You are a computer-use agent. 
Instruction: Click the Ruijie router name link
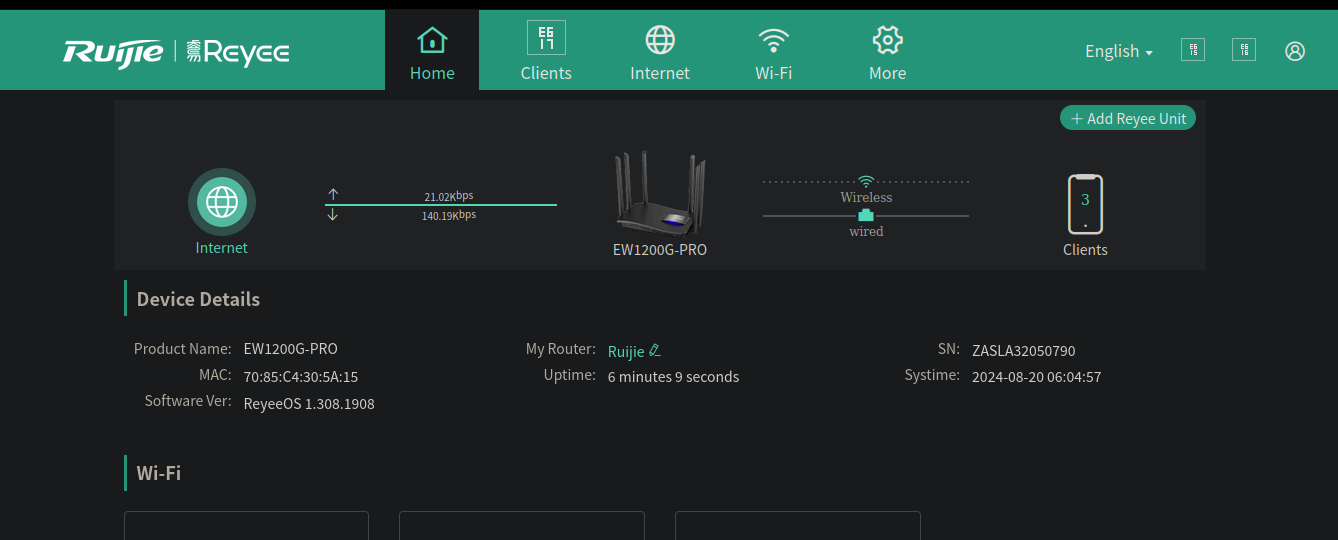point(626,351)
